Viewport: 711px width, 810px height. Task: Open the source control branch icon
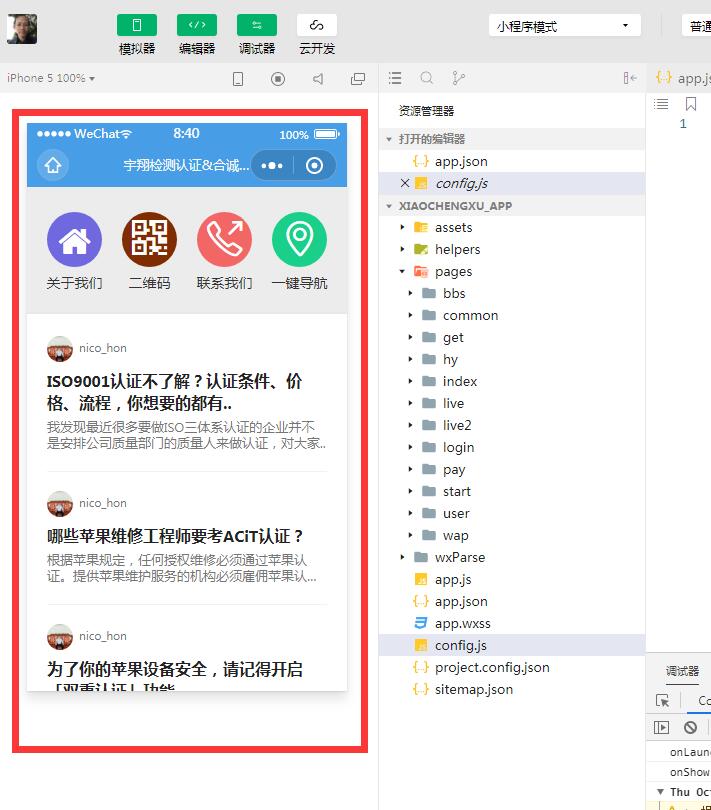point(459,78)
